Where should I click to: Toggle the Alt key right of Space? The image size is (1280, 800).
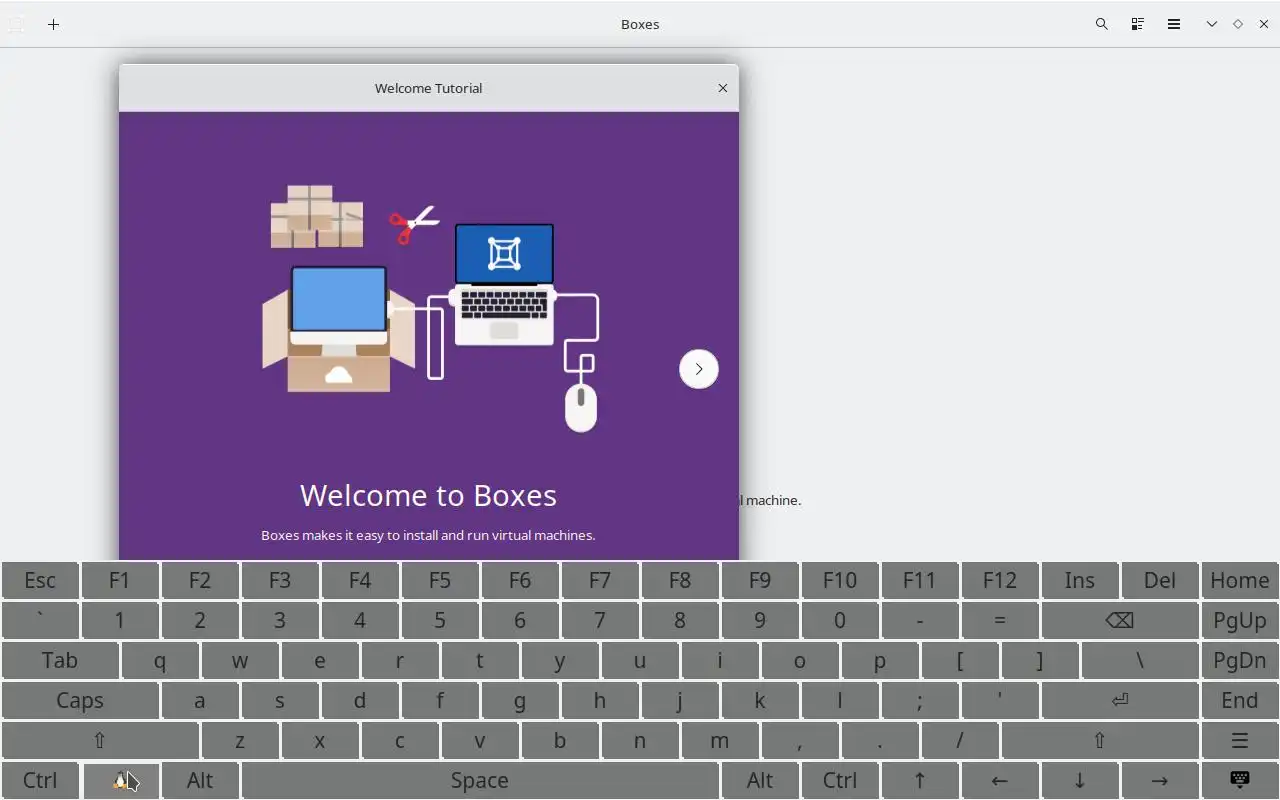760,780
